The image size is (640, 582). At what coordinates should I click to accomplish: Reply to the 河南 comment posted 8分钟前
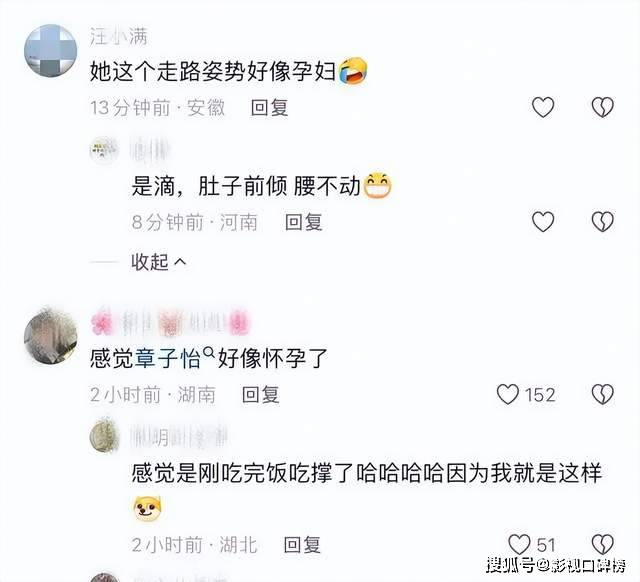point(304,222)
